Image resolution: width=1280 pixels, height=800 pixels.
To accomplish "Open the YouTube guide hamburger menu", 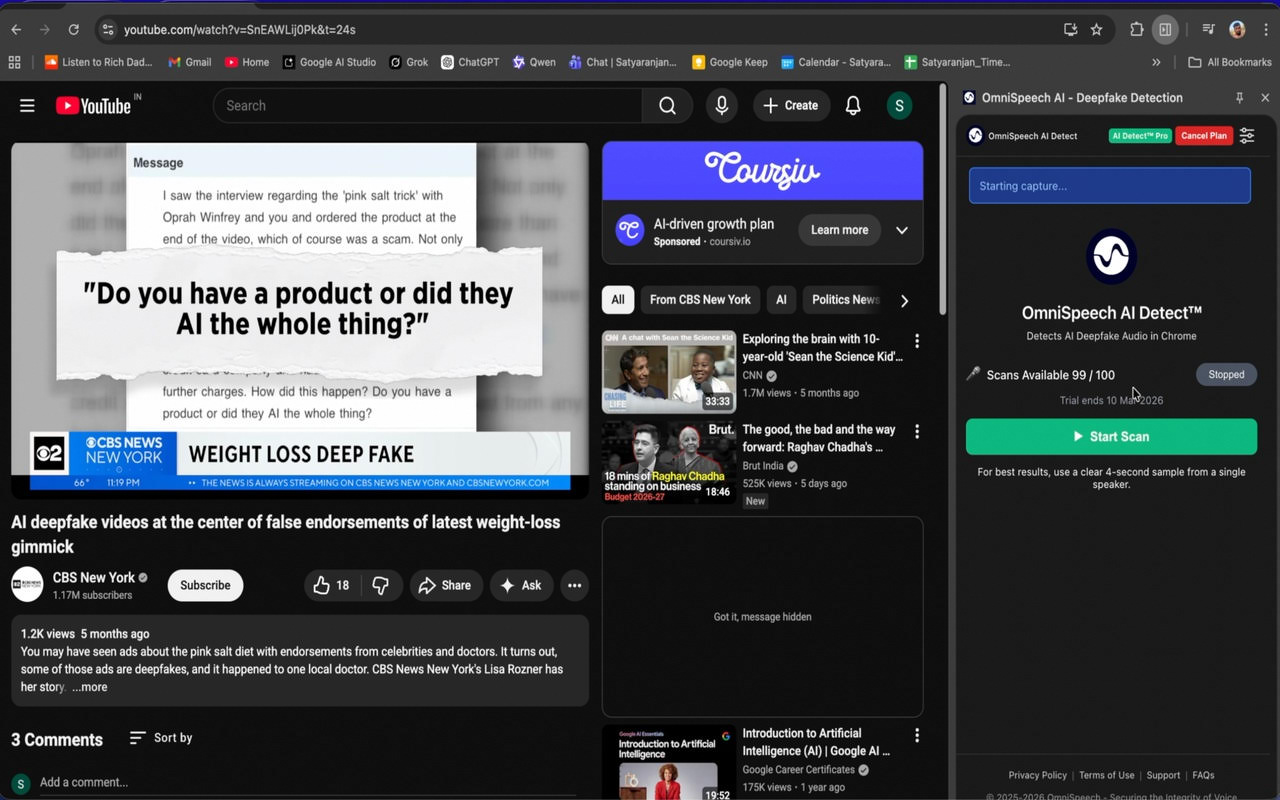I will click(x=27, y=105).
